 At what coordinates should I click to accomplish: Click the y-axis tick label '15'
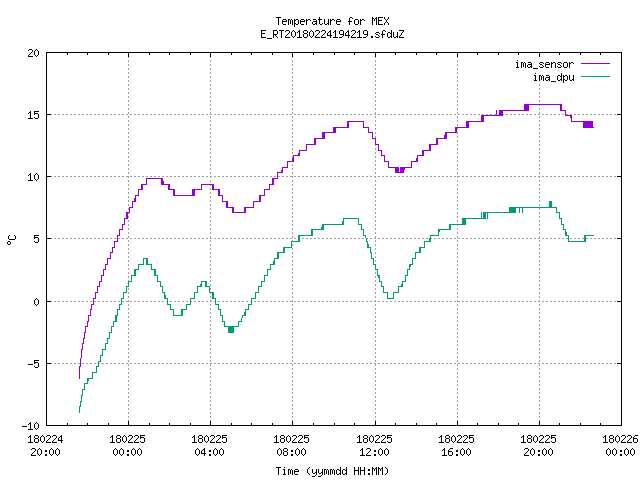tap(33, 115)
